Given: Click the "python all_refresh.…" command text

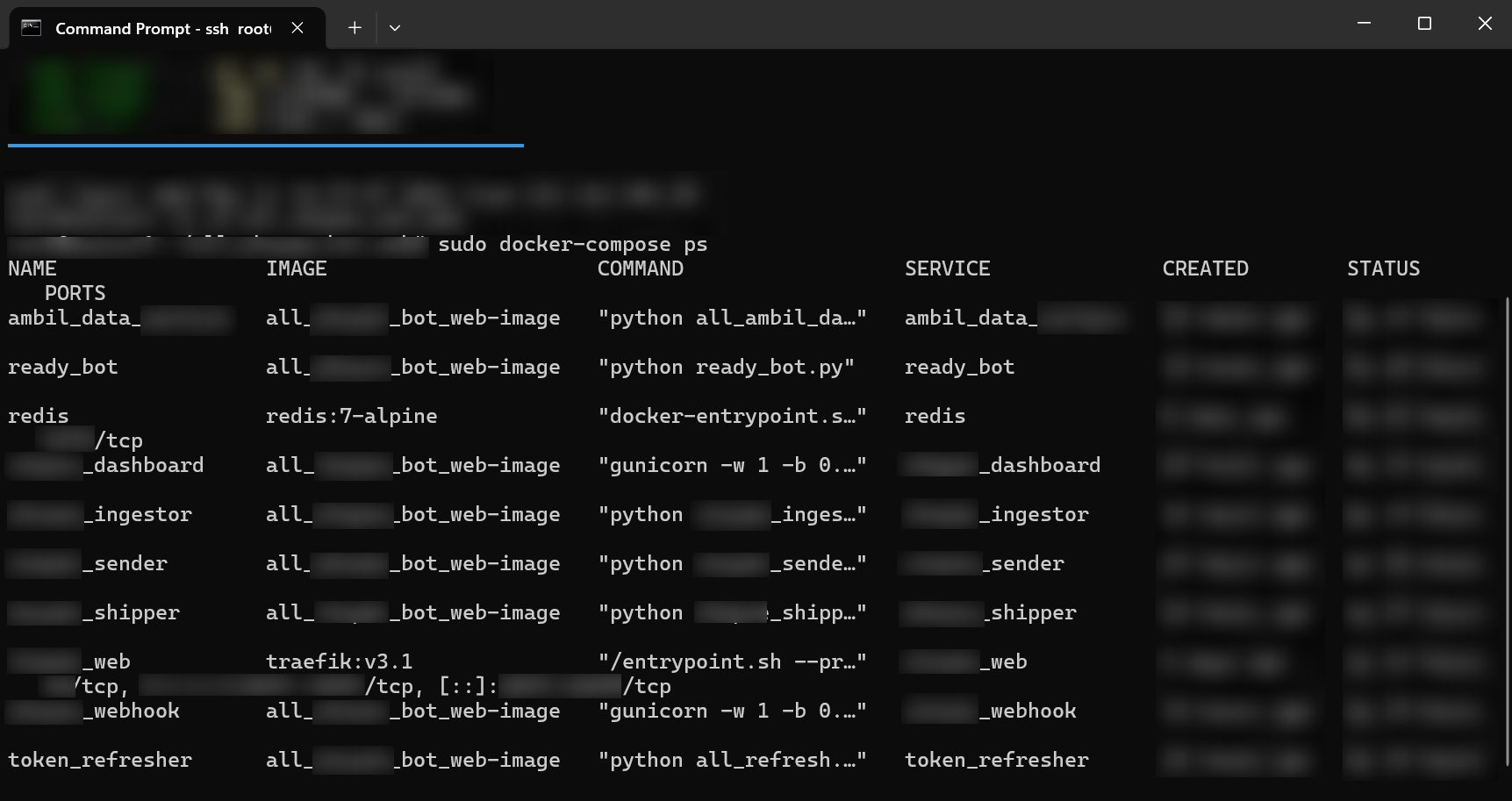Looking at the screenshot, I should (733, 760).
